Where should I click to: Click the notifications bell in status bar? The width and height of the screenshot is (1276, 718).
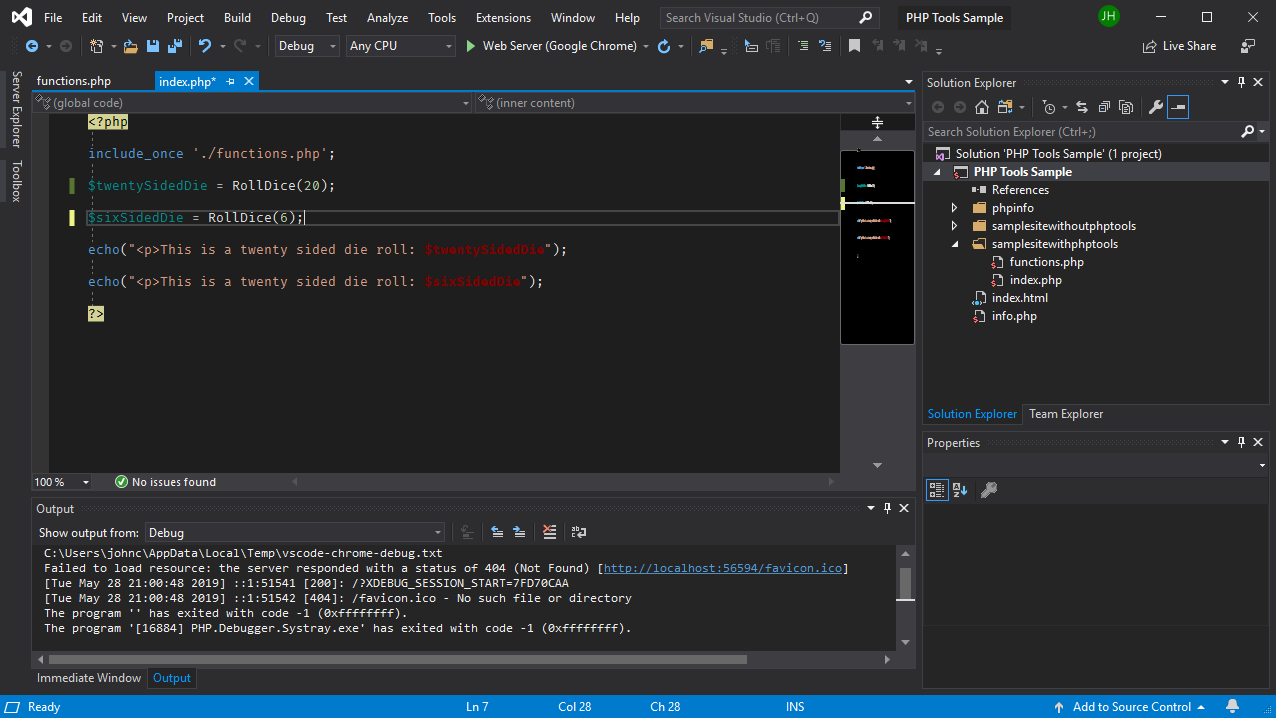coord(1232,707)
